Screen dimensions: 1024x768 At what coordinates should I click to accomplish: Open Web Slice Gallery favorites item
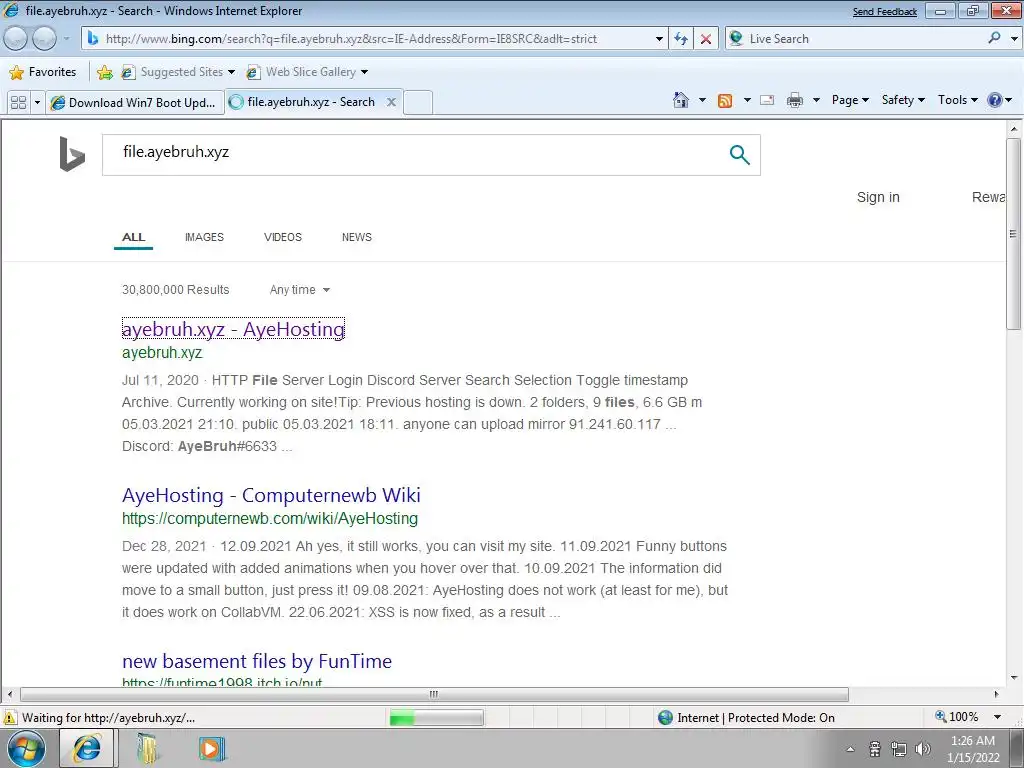307,72
